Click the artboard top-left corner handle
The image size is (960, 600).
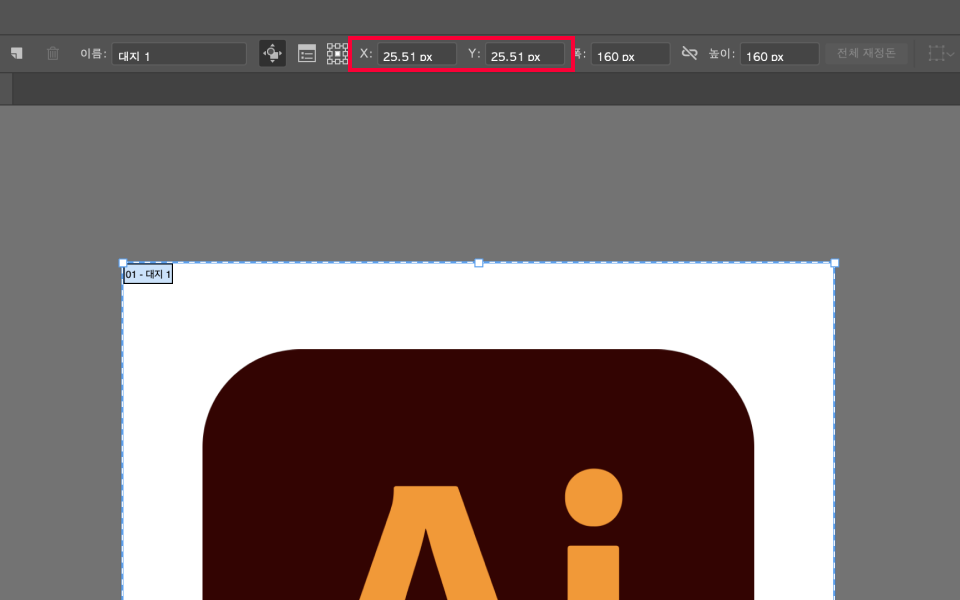[x=122, y=263]
